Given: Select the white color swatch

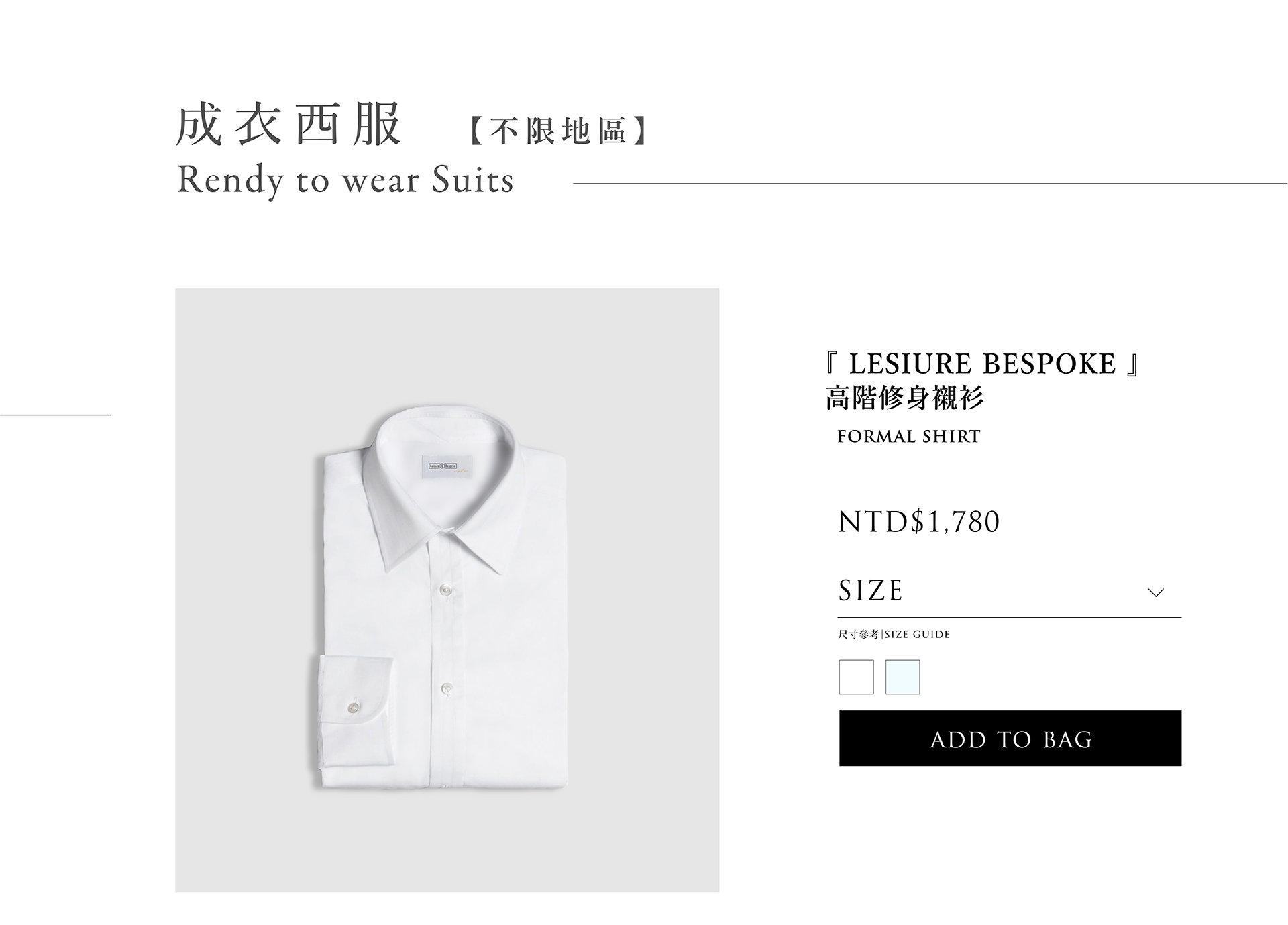Looking at the screenshot, I should point(856,677).
